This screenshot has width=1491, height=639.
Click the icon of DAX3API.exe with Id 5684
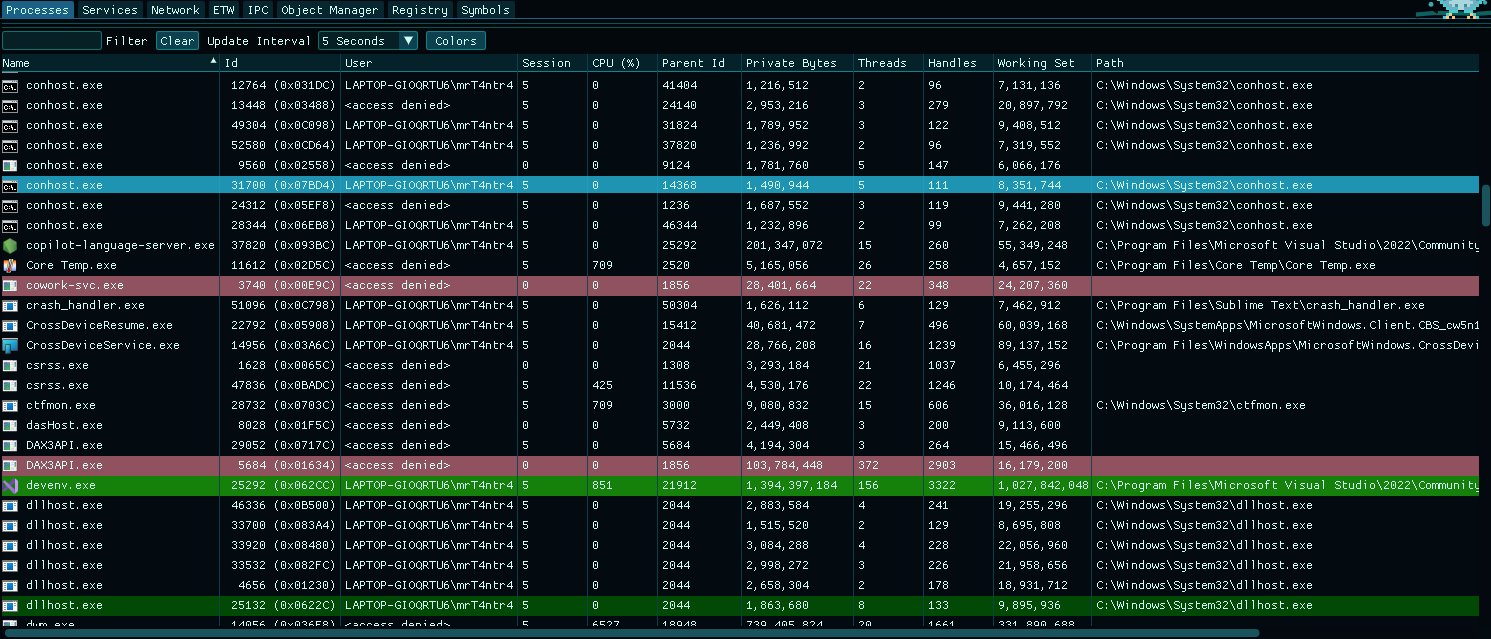[10, 465]
